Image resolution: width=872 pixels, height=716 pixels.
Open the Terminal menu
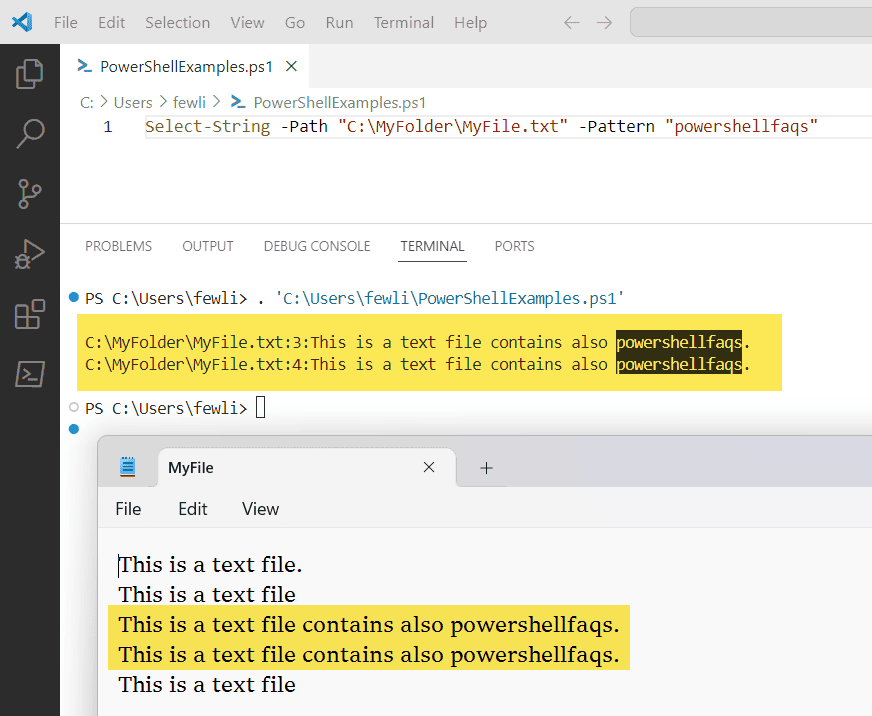[403, 22]
